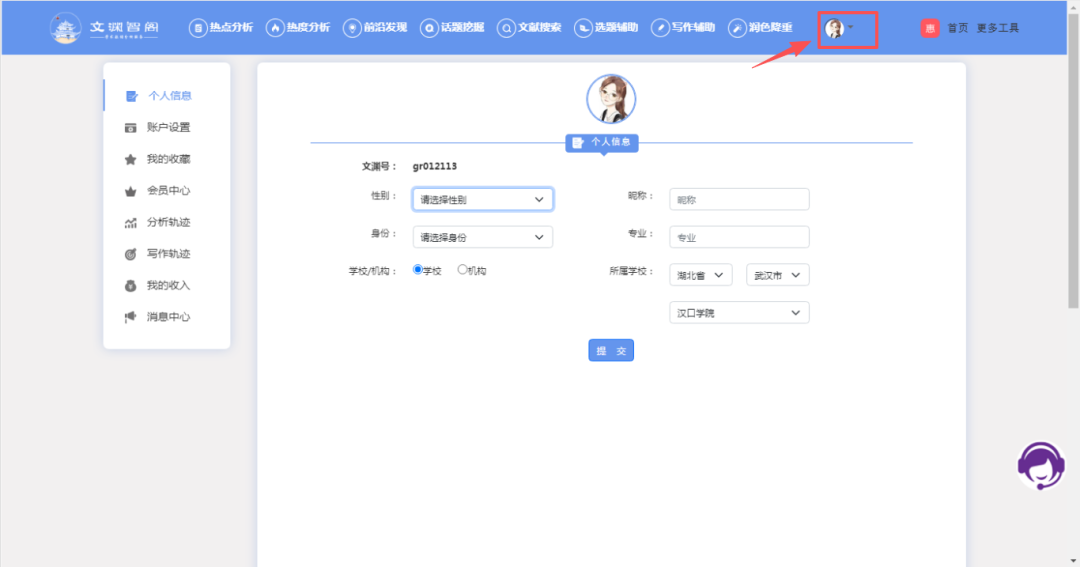This screenshot has width=1080, height=567.
Task: Open the 热点分析 hotspot analysis tool
Action: tap(198, 28)
